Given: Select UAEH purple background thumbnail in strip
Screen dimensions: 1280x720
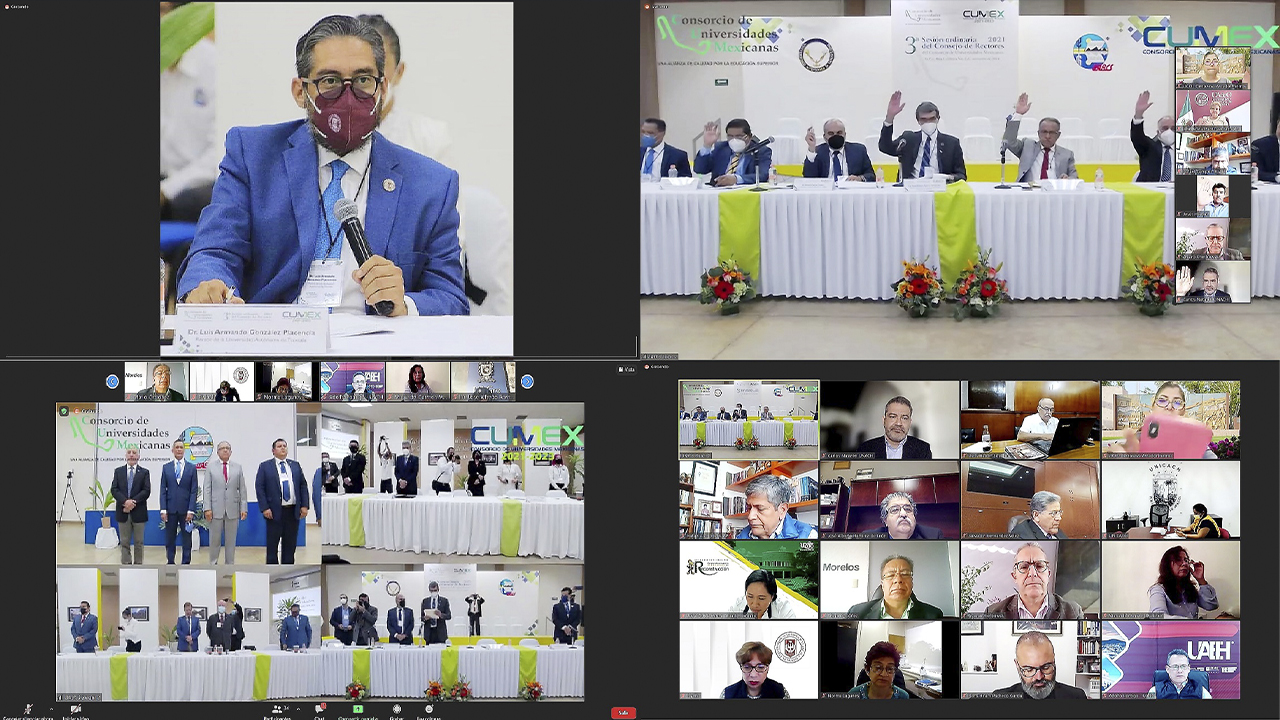Looking at the screenshot, I should click(352, 381).
